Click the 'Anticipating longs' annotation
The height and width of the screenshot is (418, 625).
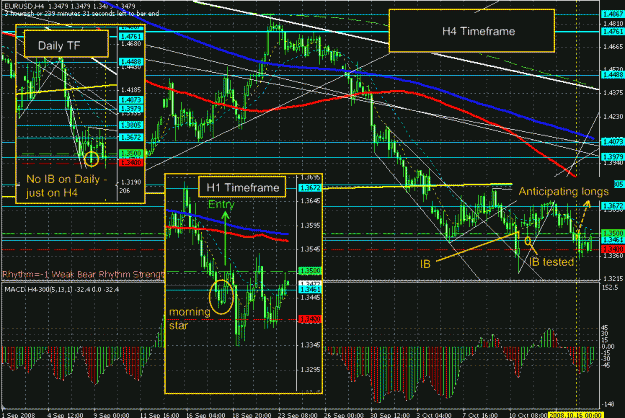(x=563, y=192)
